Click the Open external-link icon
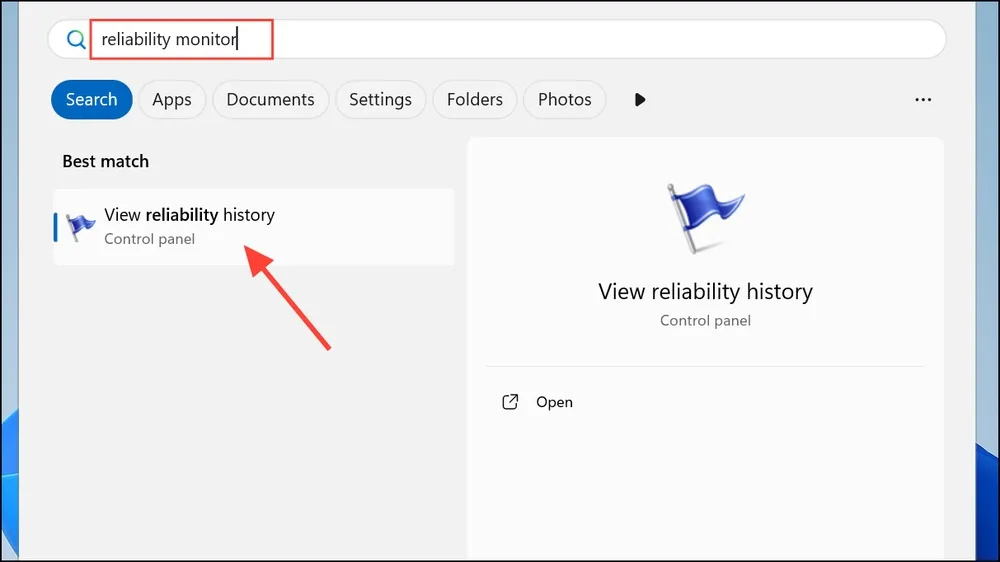Screen dimensions: 1000x562 coord(510,402)
